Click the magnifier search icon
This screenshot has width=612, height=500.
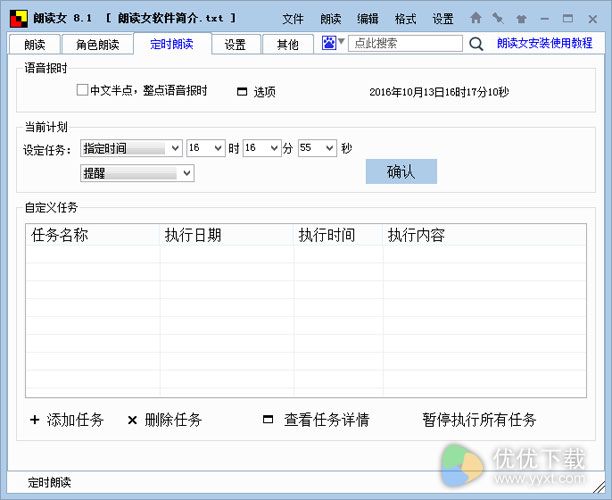point(476,44)
